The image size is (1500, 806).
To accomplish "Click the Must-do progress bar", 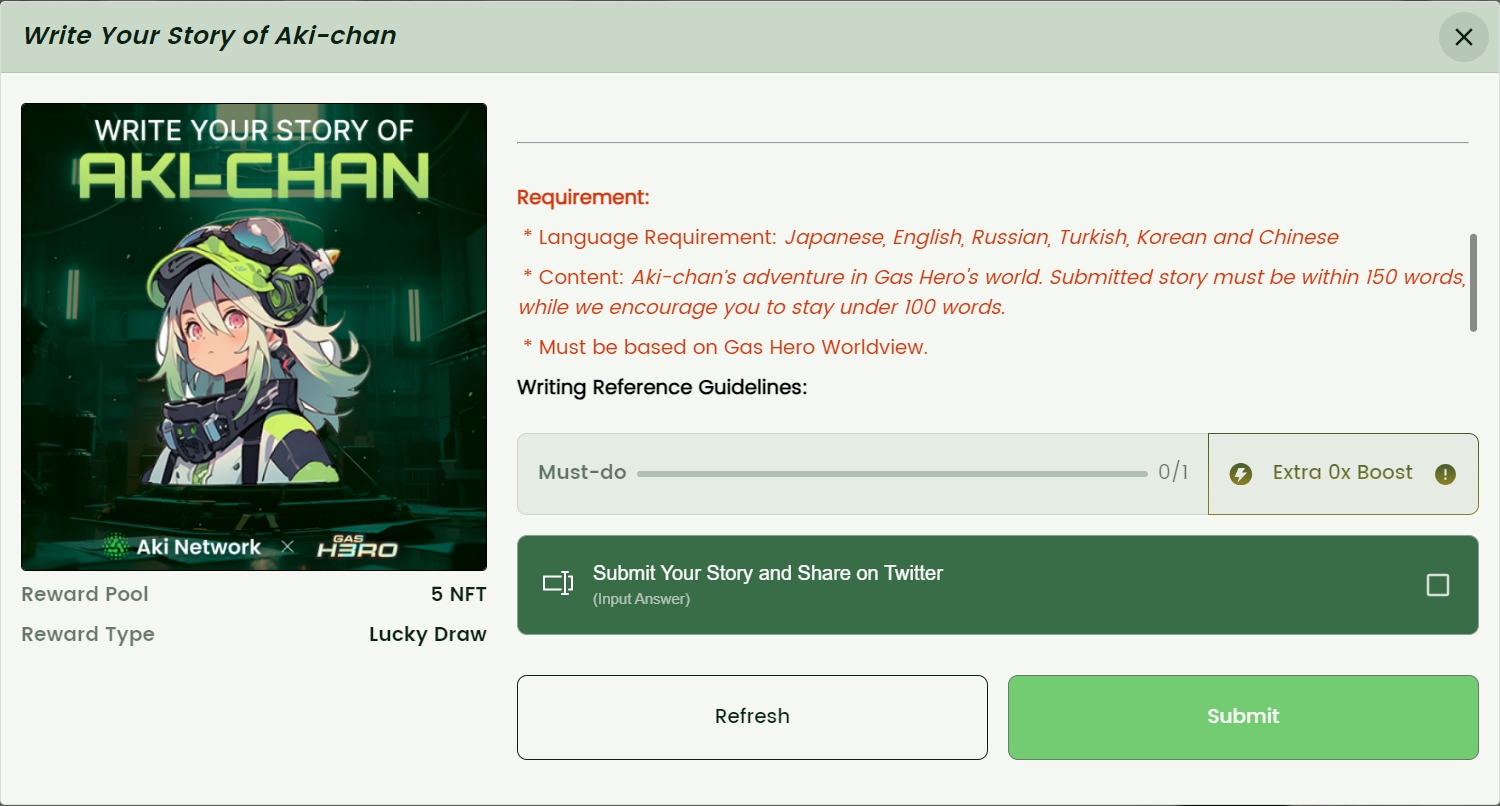I will 892,474.
